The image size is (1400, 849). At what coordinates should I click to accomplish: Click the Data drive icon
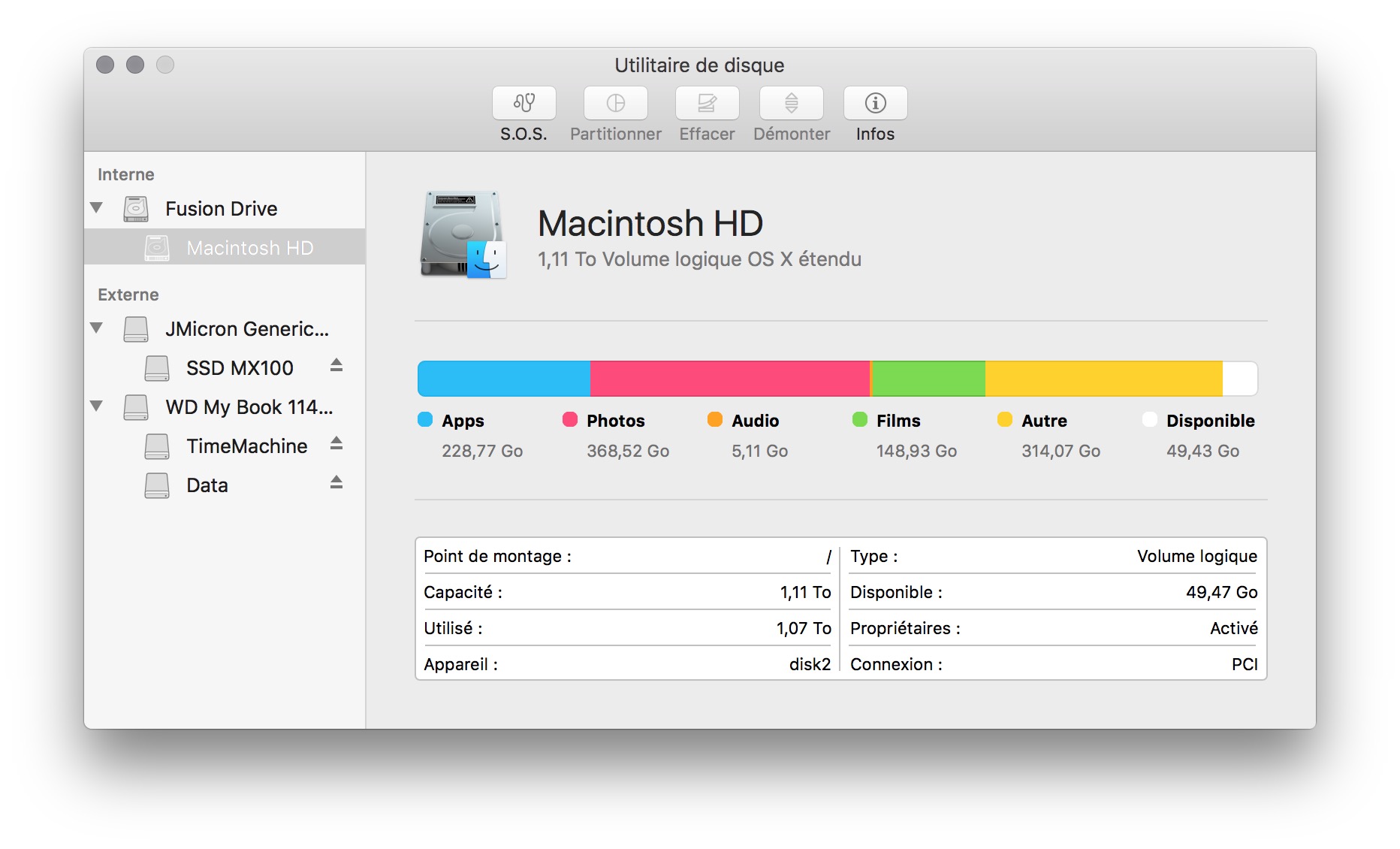[157, 485]
